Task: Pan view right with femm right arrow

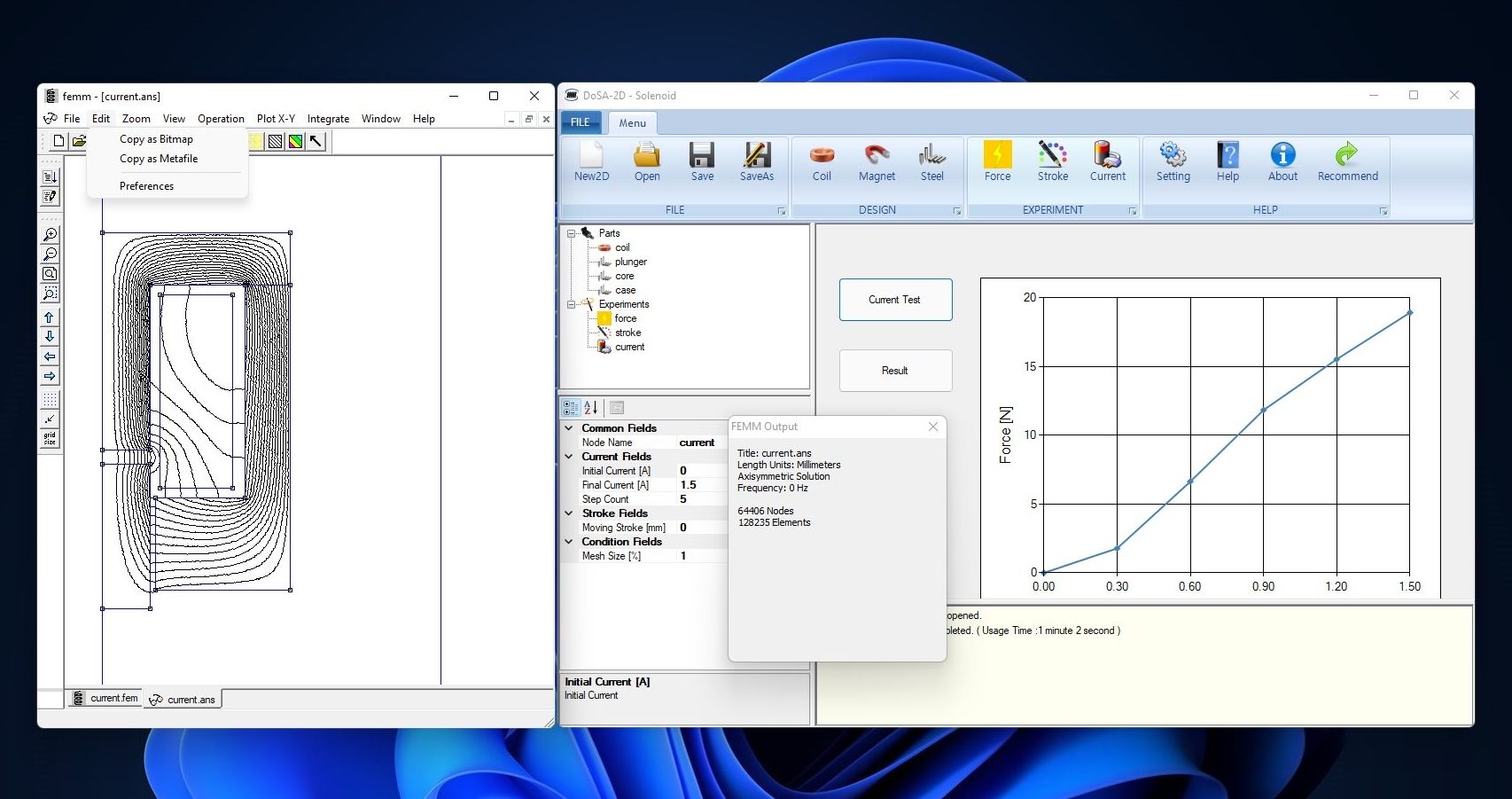Action: coord(50,376)
